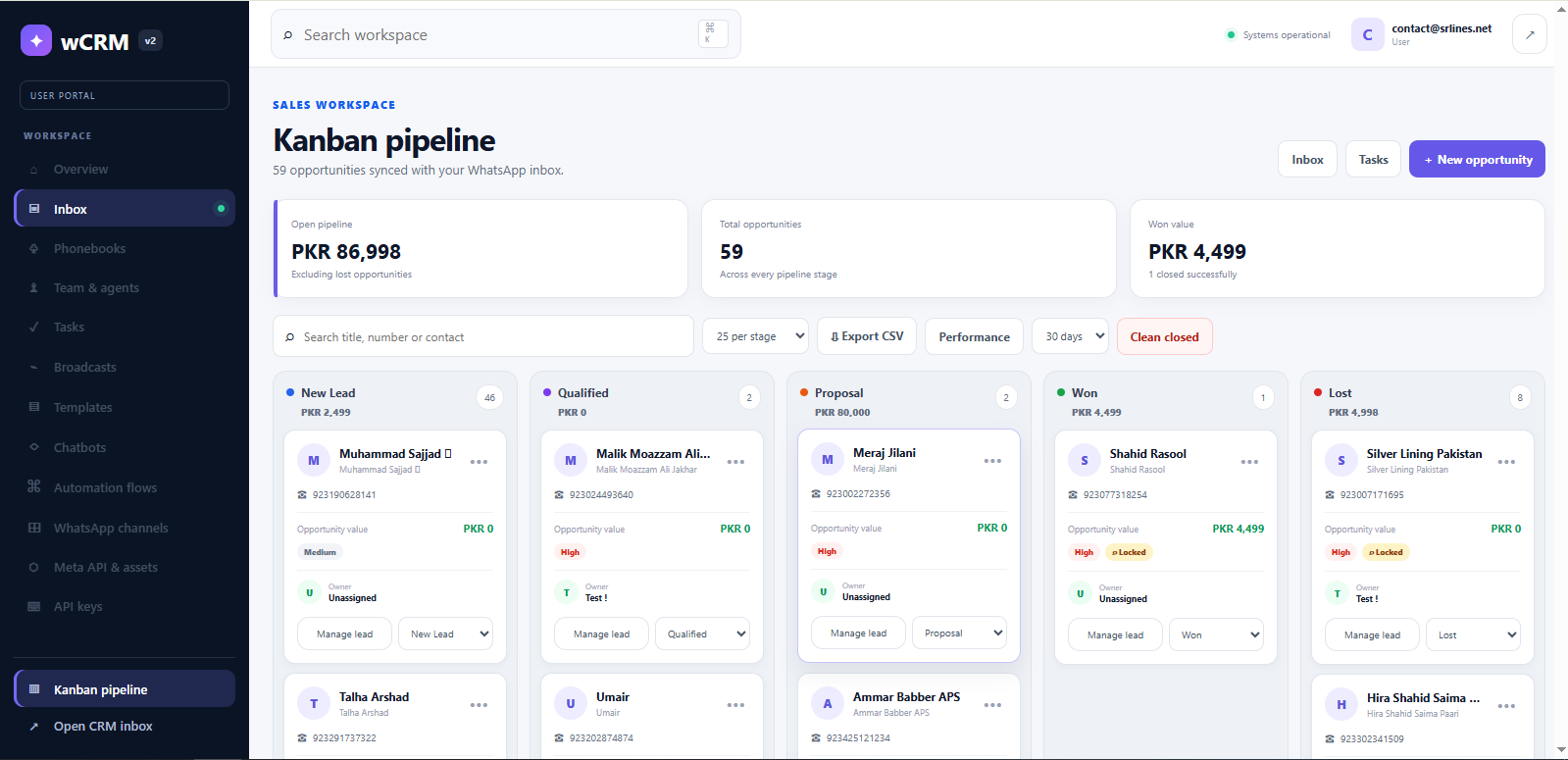1568x760 pixels.
Task: Open options menu on Meraj Jilani card
Action: point(992,461)
